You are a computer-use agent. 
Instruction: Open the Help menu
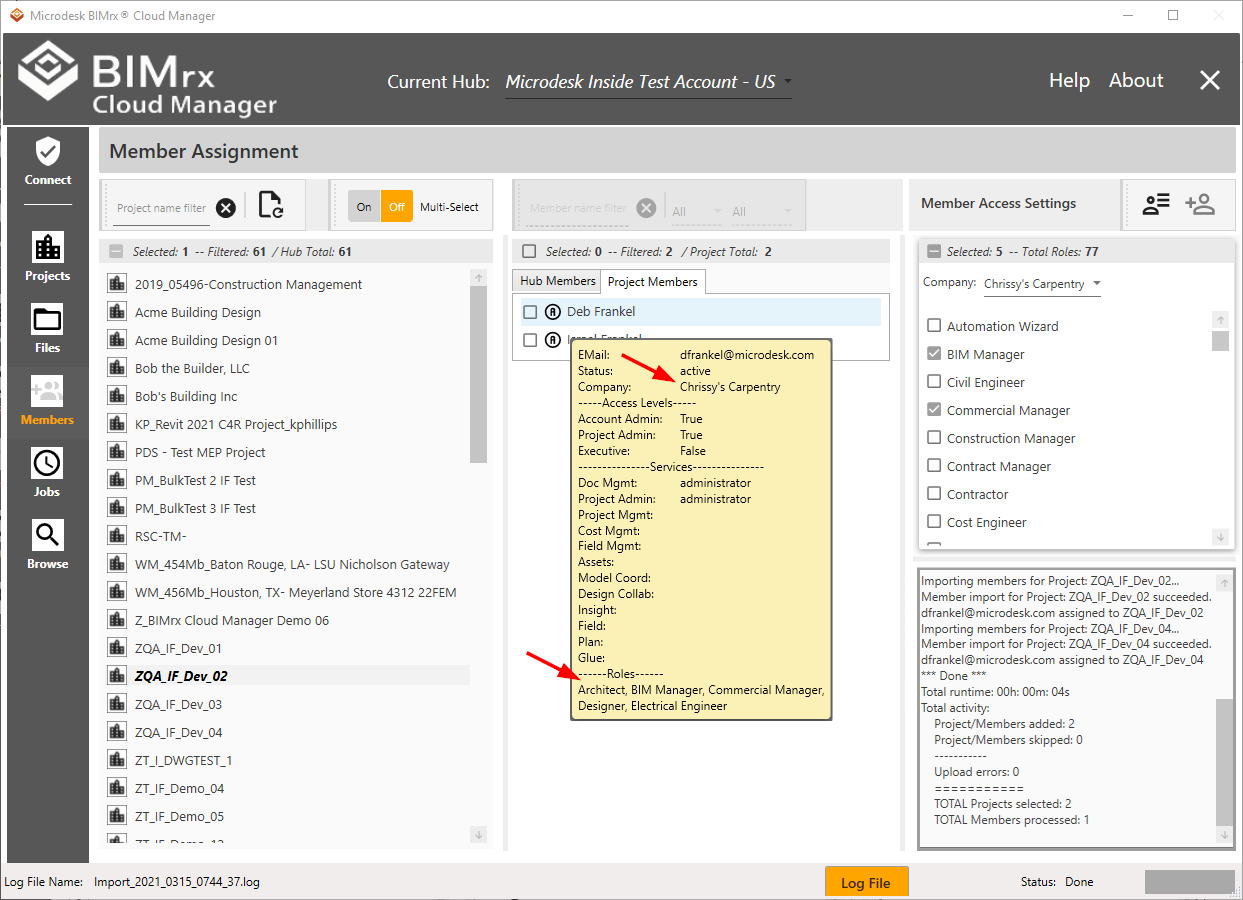coord(1069,81)
